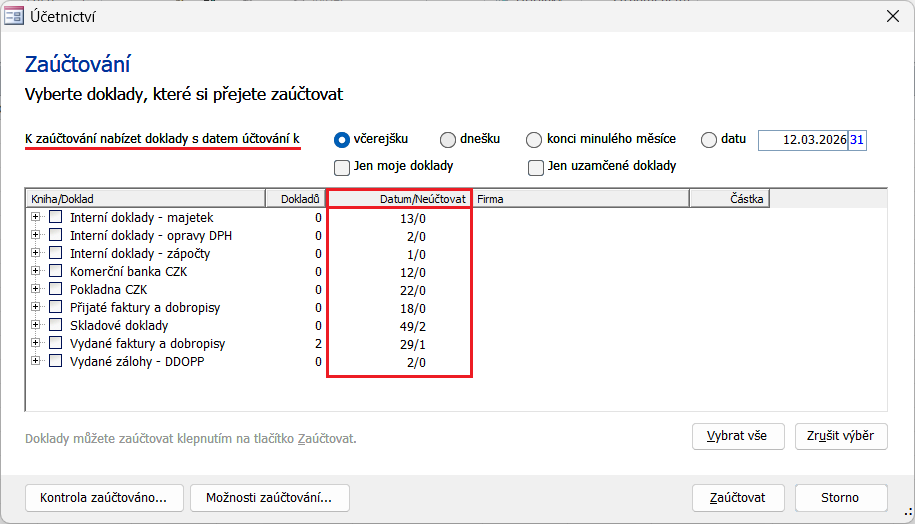Click document count '2' in Vydané faktury row
The image size is (915, 524).
coord(318,344)
